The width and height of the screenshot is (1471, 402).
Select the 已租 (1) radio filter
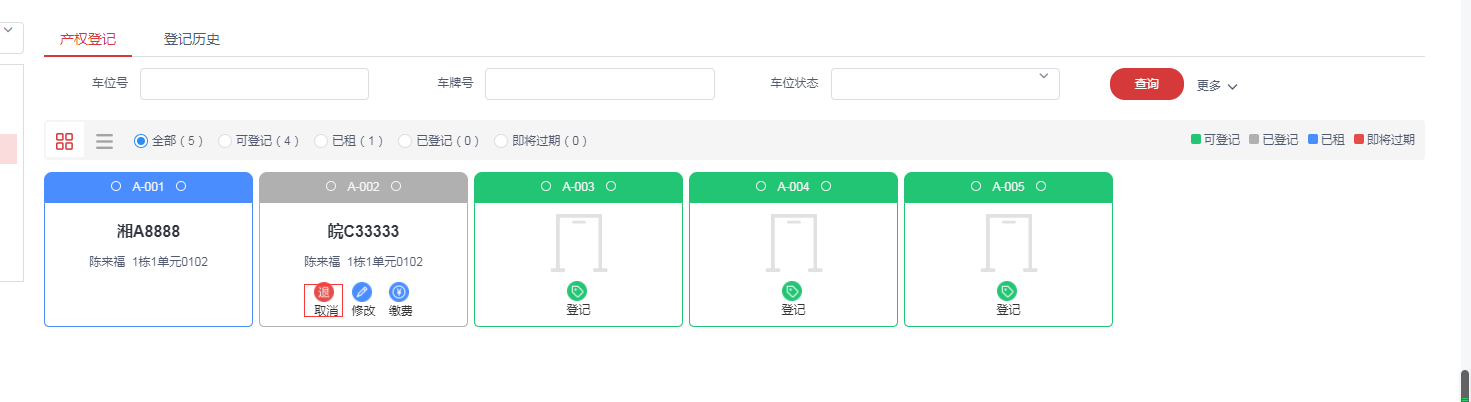[x=321, y=141]
